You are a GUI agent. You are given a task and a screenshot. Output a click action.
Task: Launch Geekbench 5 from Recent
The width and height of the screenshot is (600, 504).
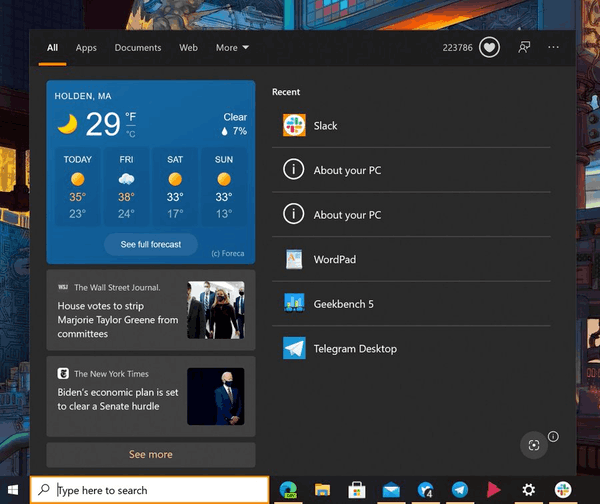411,304
